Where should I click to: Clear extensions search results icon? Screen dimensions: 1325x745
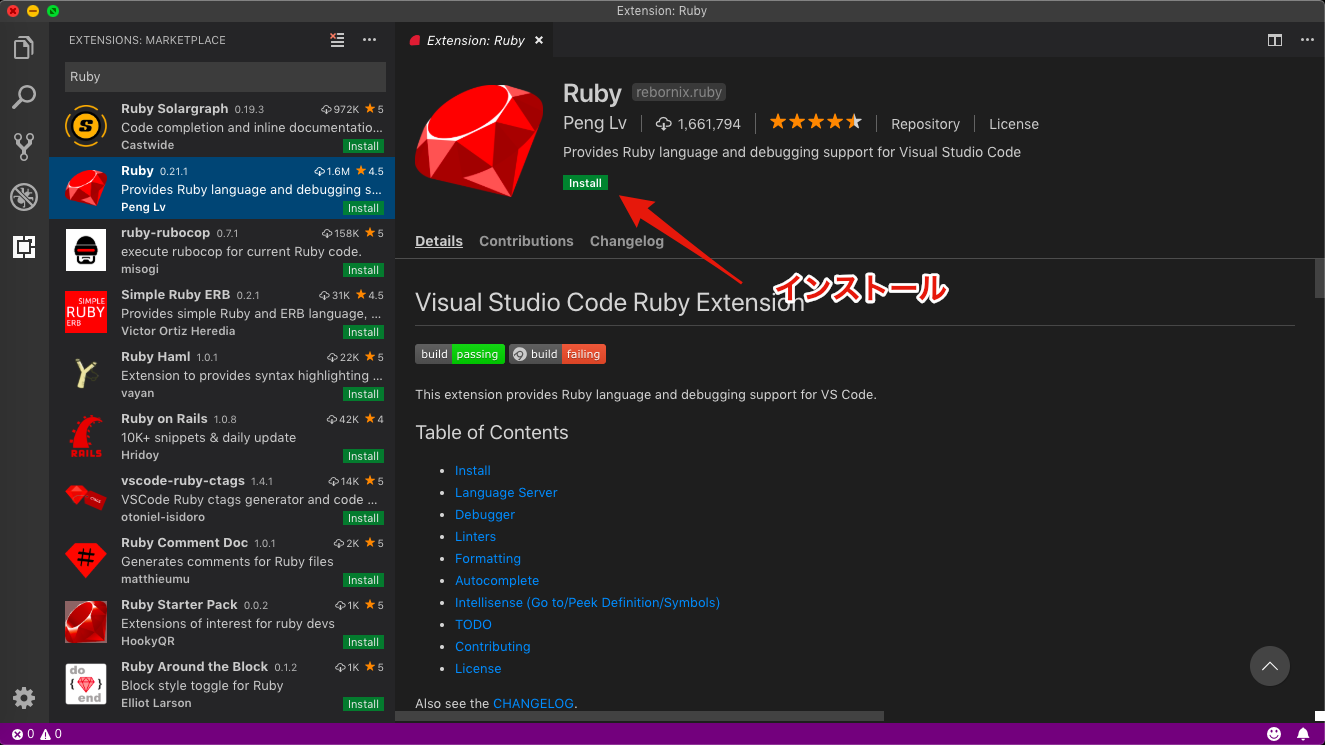[338, 40]
